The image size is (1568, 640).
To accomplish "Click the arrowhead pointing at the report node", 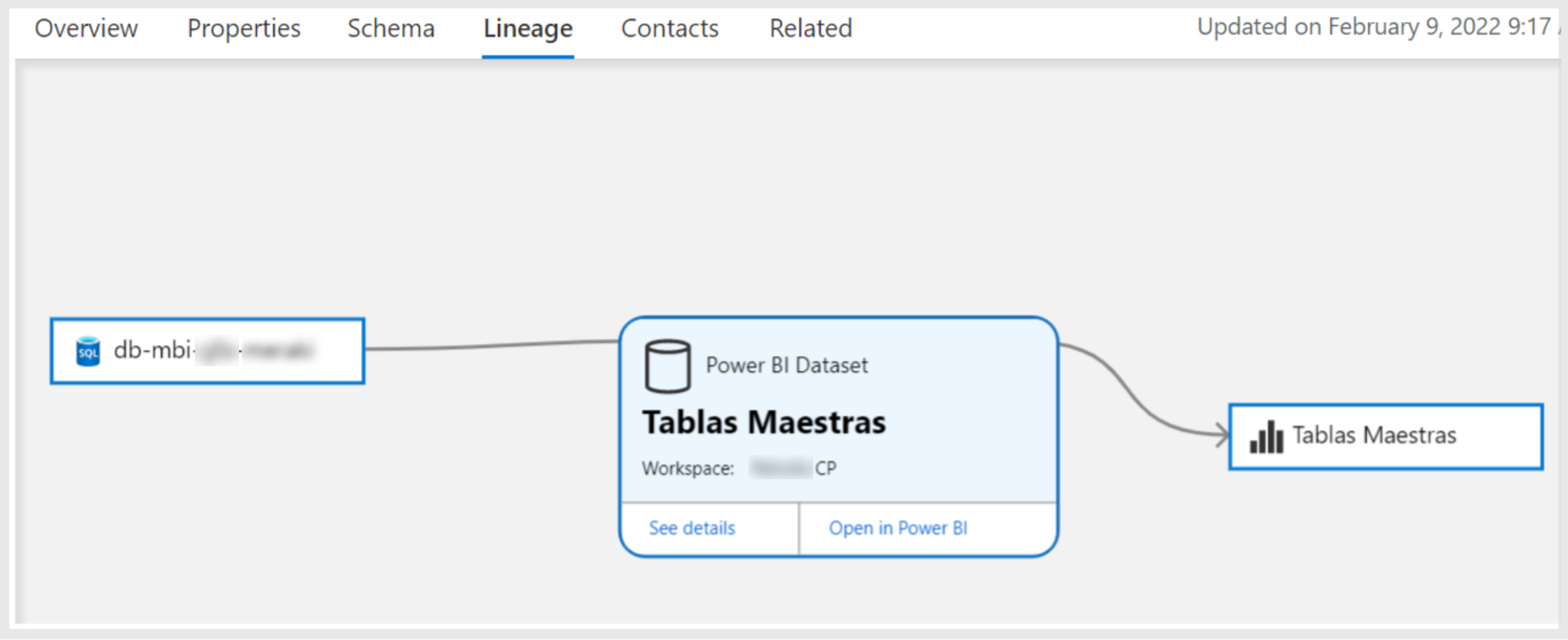I will (x=1223, y=434).
